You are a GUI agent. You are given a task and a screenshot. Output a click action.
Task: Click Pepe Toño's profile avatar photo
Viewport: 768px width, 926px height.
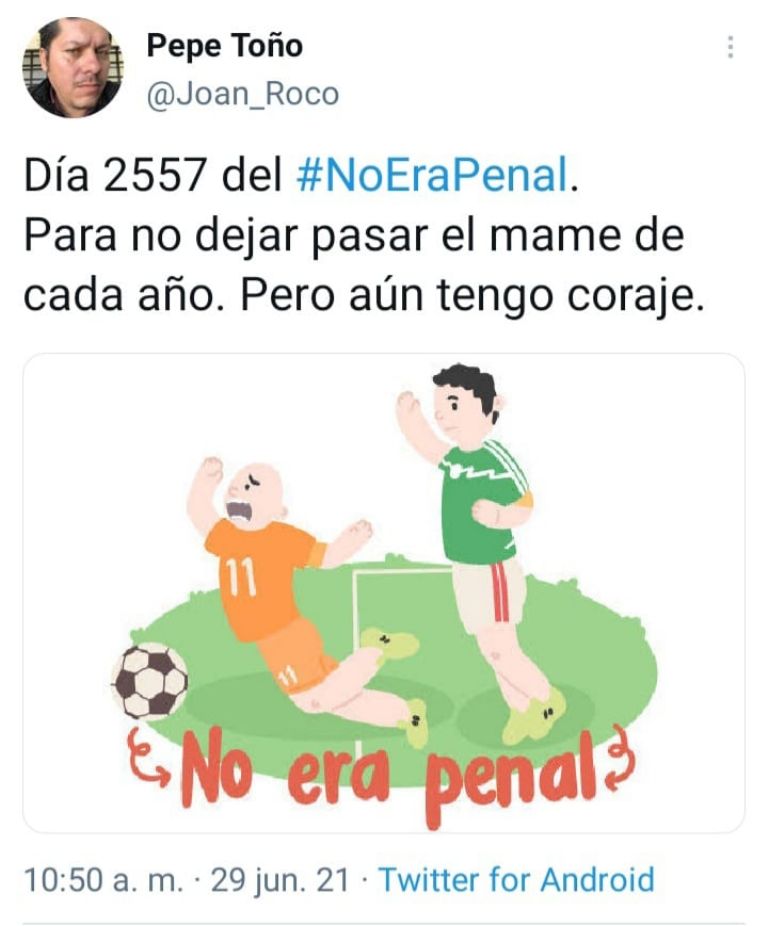tap(74, 67)
